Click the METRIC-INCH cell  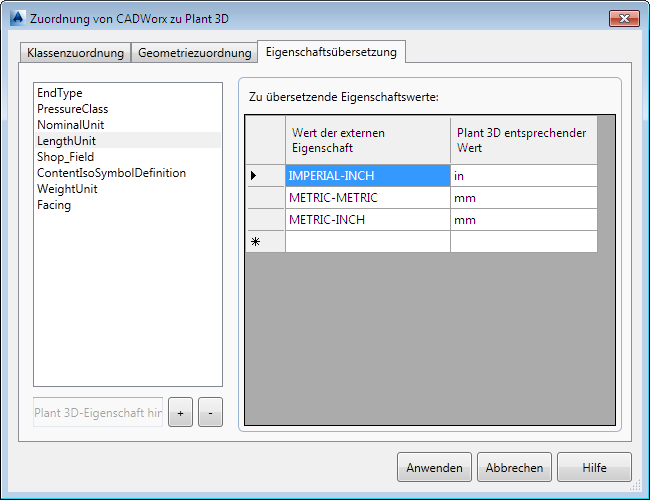[368, 219]
